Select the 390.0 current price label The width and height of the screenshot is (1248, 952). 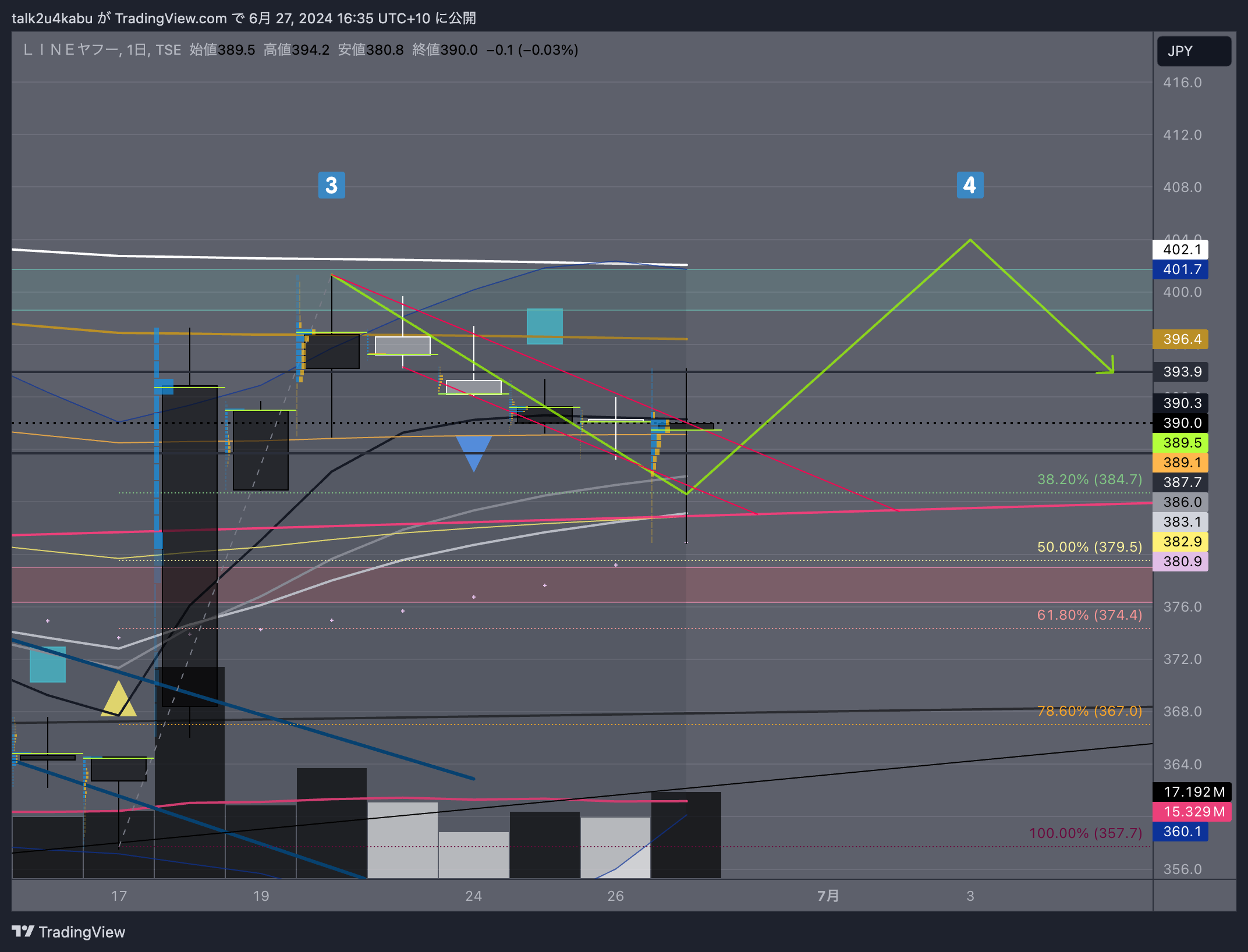click(x=1180, y=423)
